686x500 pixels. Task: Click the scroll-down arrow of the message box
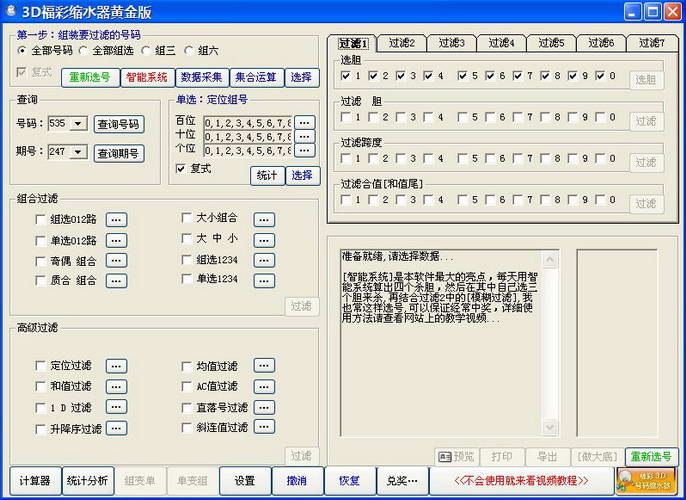550,427
